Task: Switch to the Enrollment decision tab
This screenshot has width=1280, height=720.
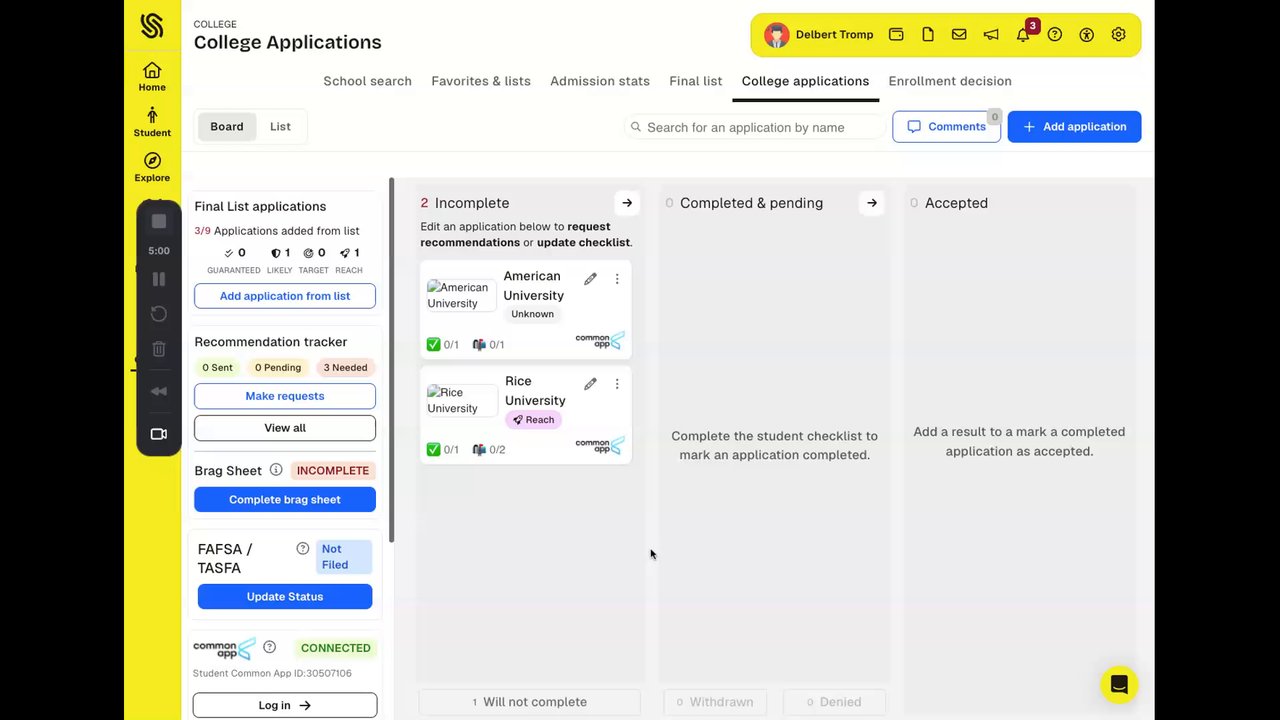Action: (x=950, y=81)
